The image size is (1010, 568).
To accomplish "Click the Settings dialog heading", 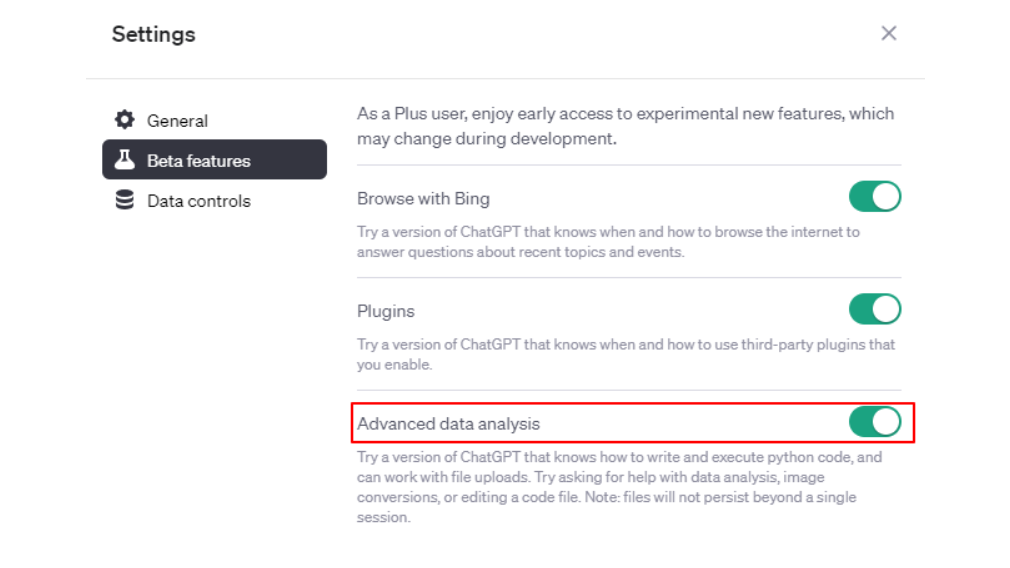I will (153, 34).
